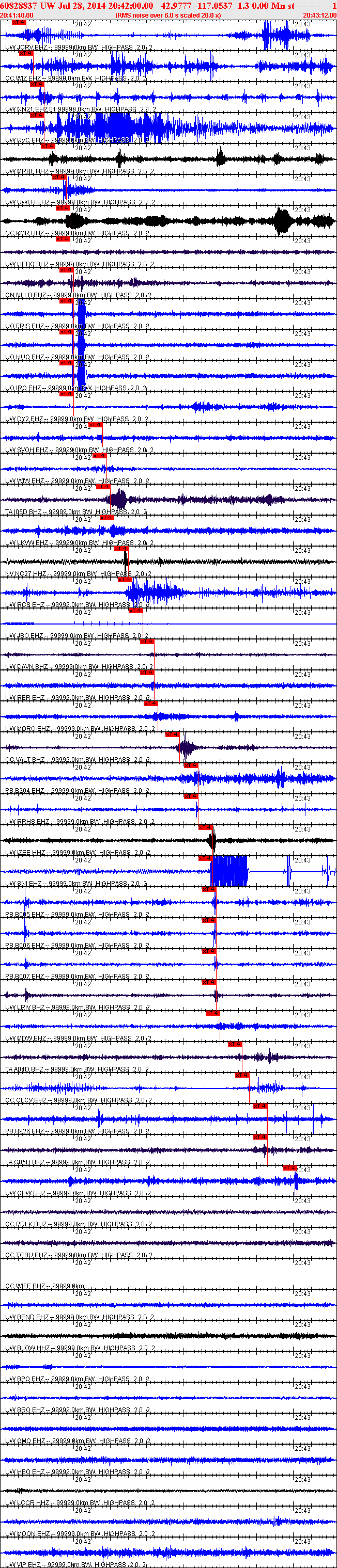The image size is (337, 1568).
Task: Click the red pick marker on UW IZEE trace
Action: (205, 827)
